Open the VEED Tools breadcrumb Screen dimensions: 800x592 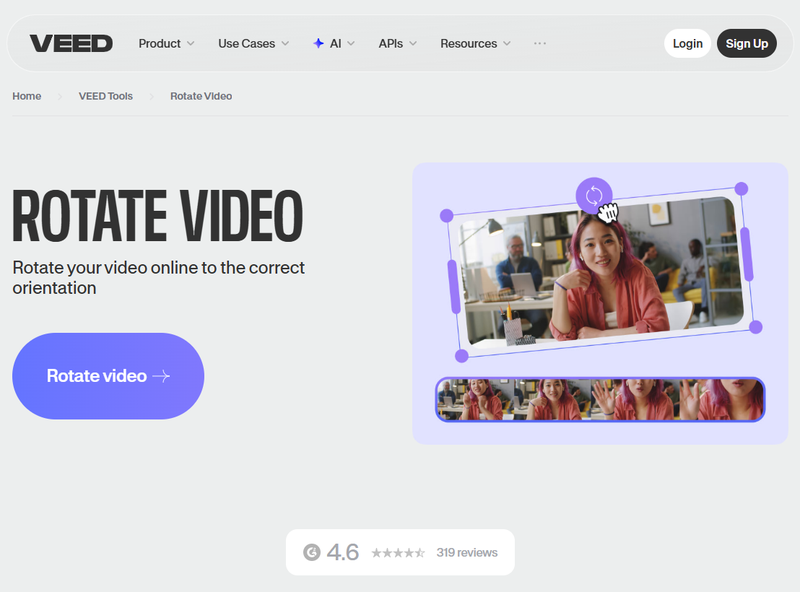(106, 96)
